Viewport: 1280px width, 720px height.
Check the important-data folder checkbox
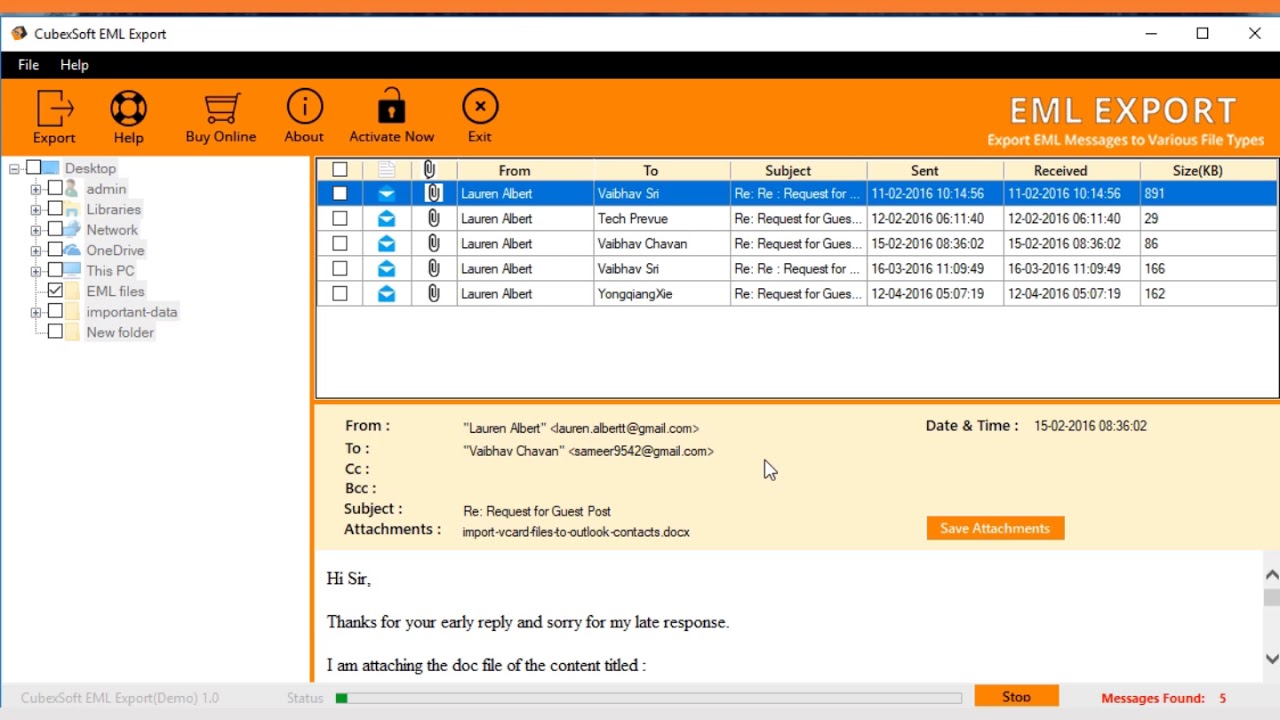[55, 311]
